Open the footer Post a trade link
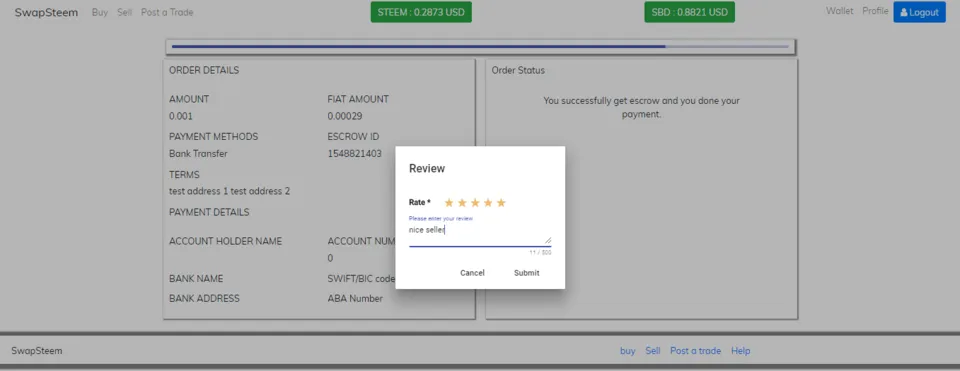Viewport: 960px width, 371px height. (x=696, y=351)
